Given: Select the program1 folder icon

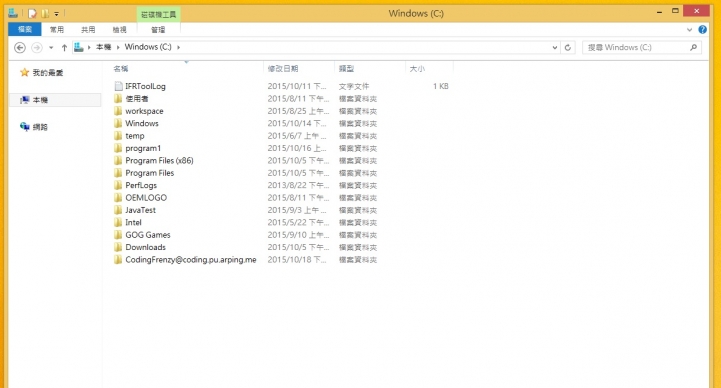Looking at the screenshot, I should pos(118,148).
